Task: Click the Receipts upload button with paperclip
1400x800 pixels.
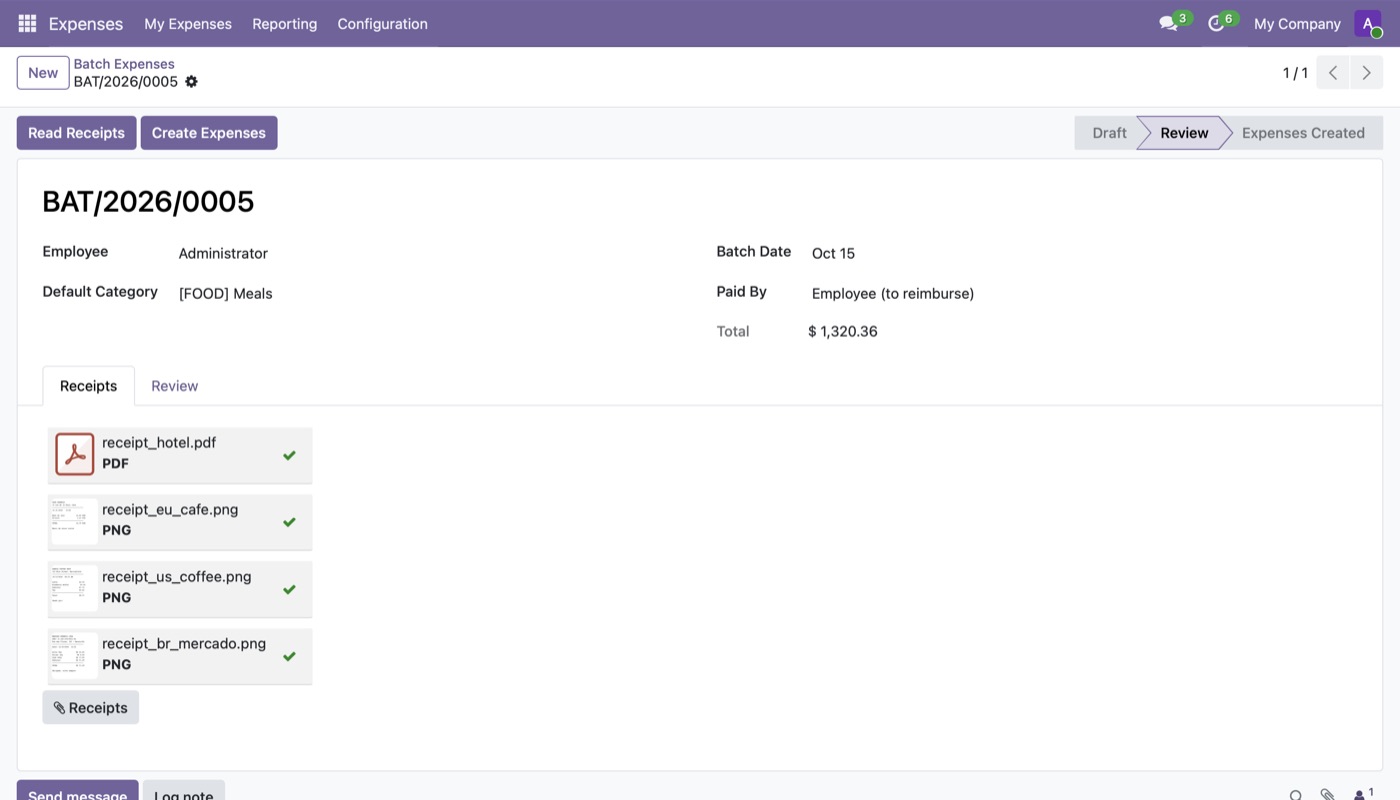Action: point(91,707)
